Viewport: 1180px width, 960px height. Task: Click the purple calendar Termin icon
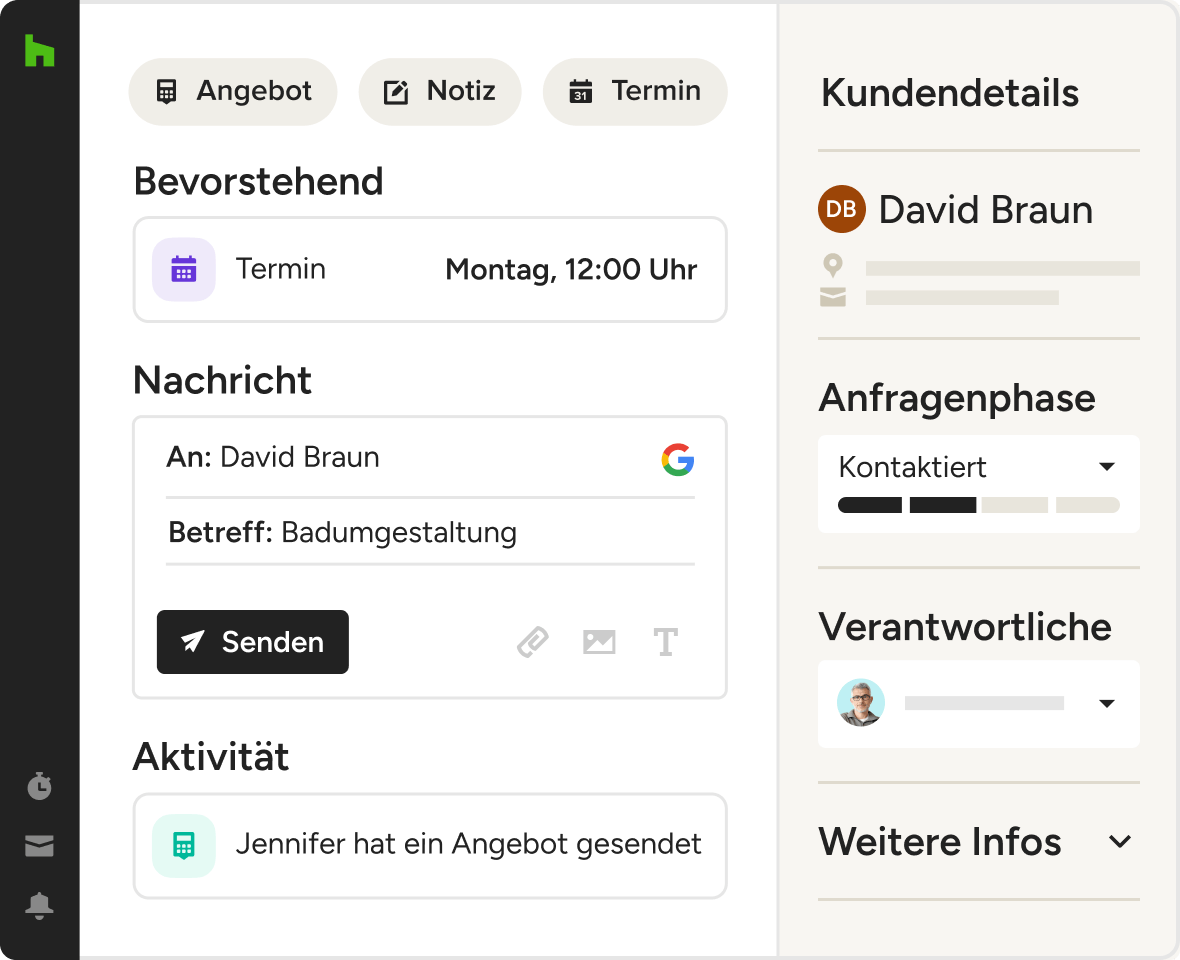point(183,270)
